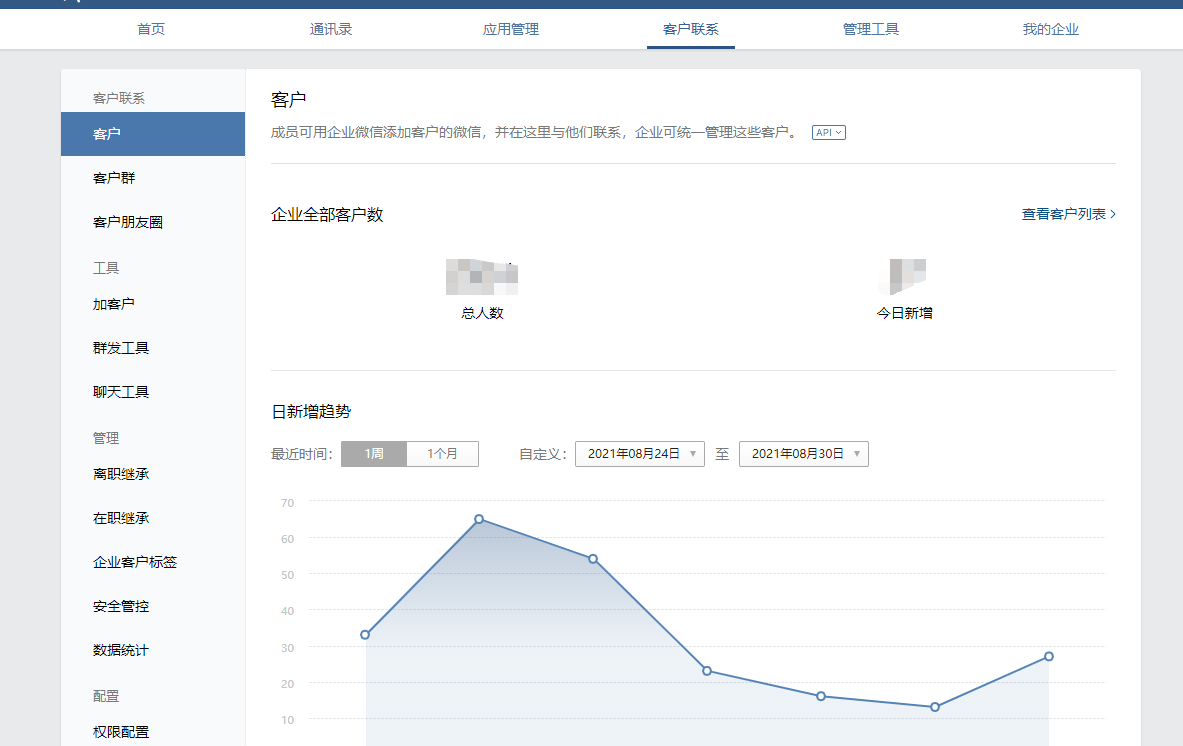Navigate to the 我的企业 tab
Screen dimensions: 1183x746
pyautogui.click(x=1051, y=29)
